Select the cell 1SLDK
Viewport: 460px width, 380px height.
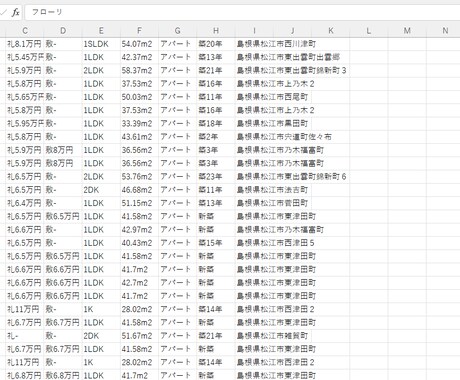pos(101,44)
